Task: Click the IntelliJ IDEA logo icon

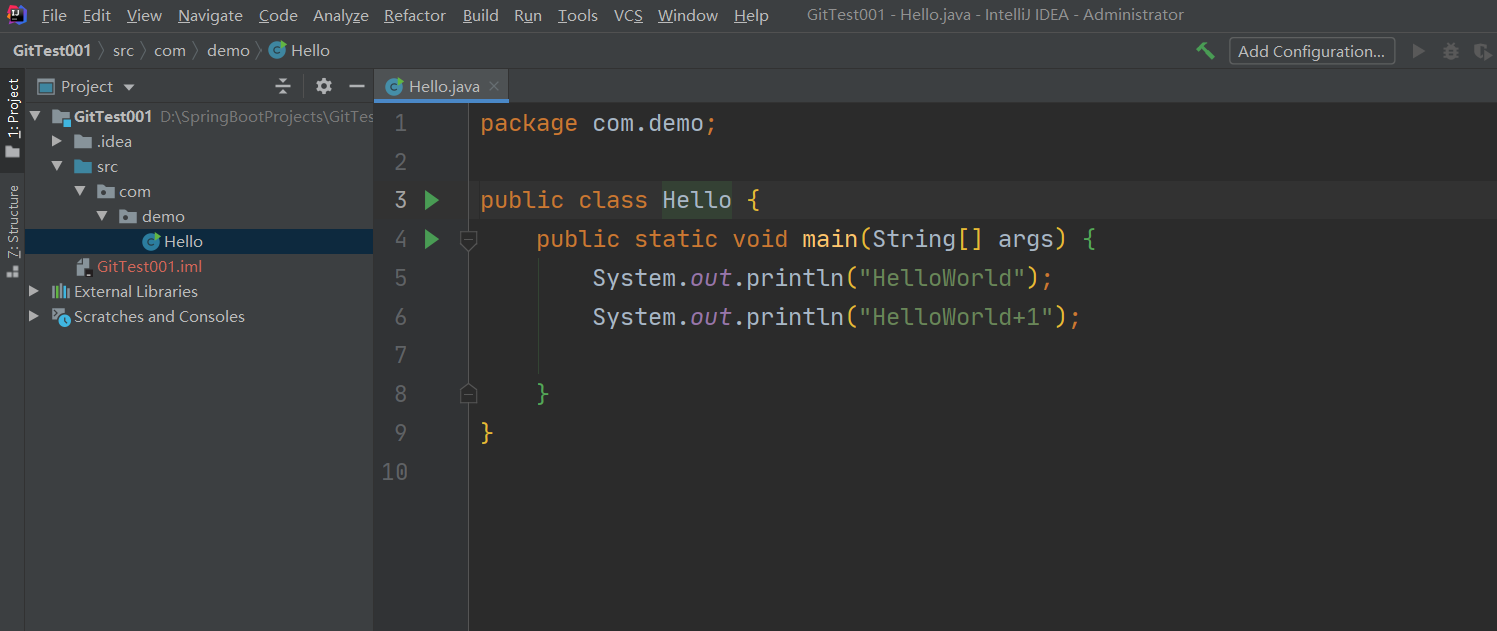Action: (x=17, y=15)
